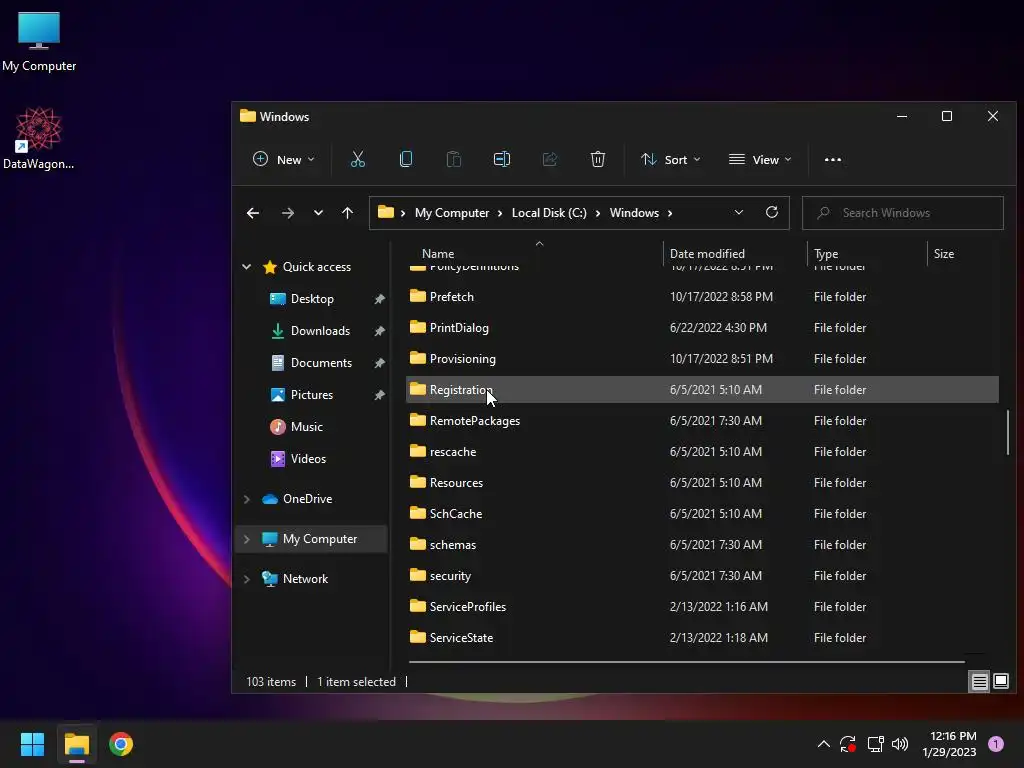Click the vertical scrollbar thumb

click(1008, 432)
